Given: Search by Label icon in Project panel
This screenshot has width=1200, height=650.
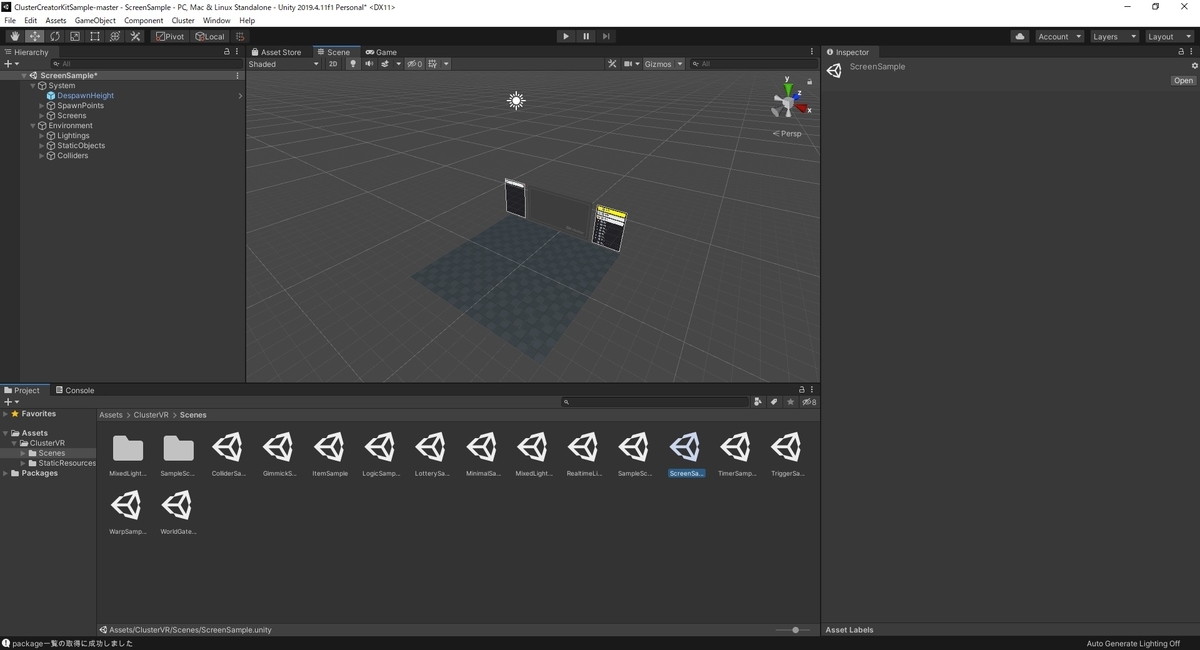Looking at the screenshot, I should click(774, 402).
